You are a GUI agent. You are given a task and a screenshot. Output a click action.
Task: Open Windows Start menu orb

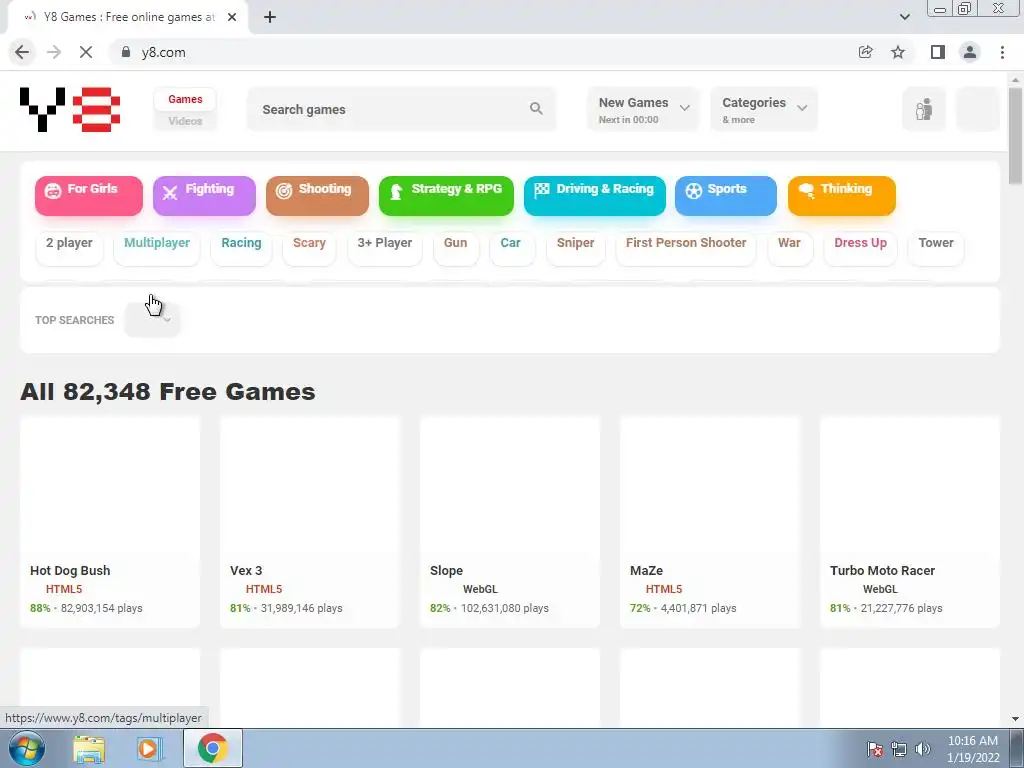click(25, 748)
